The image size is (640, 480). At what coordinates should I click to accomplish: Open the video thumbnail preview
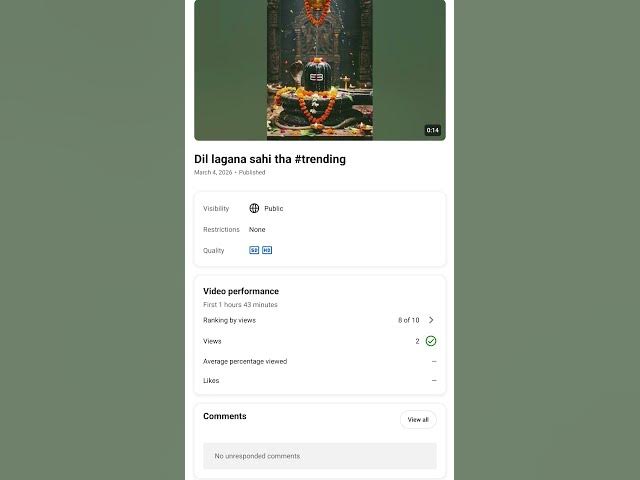point(320,70)
